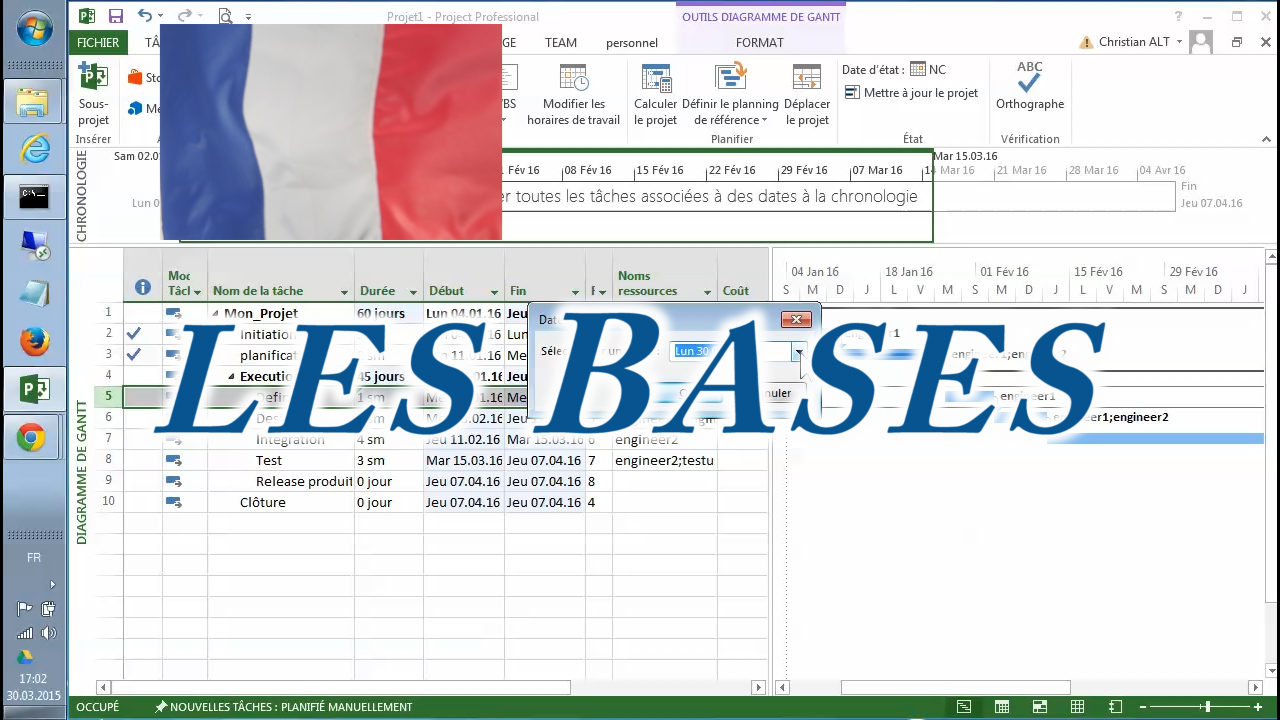The image size is (1280, 720).
Task: Toggle new tasks manually scheduled mode in status bar
Action: 283,707
